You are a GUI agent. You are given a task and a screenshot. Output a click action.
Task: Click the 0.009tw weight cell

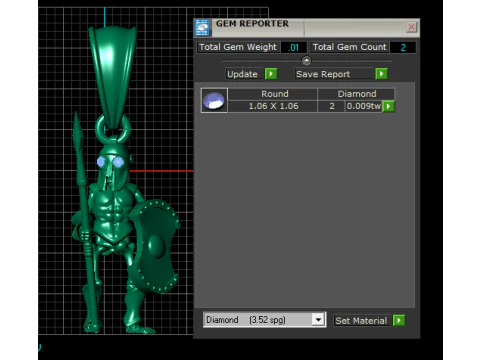tap(364, 106)
